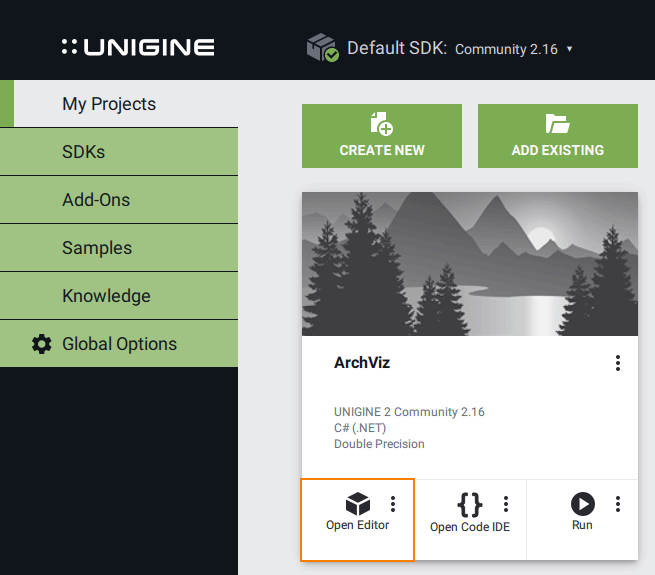Open the ArchViz project options menu
The height and width of the screenshot is (575, 655).
click(x=618, y=363)
